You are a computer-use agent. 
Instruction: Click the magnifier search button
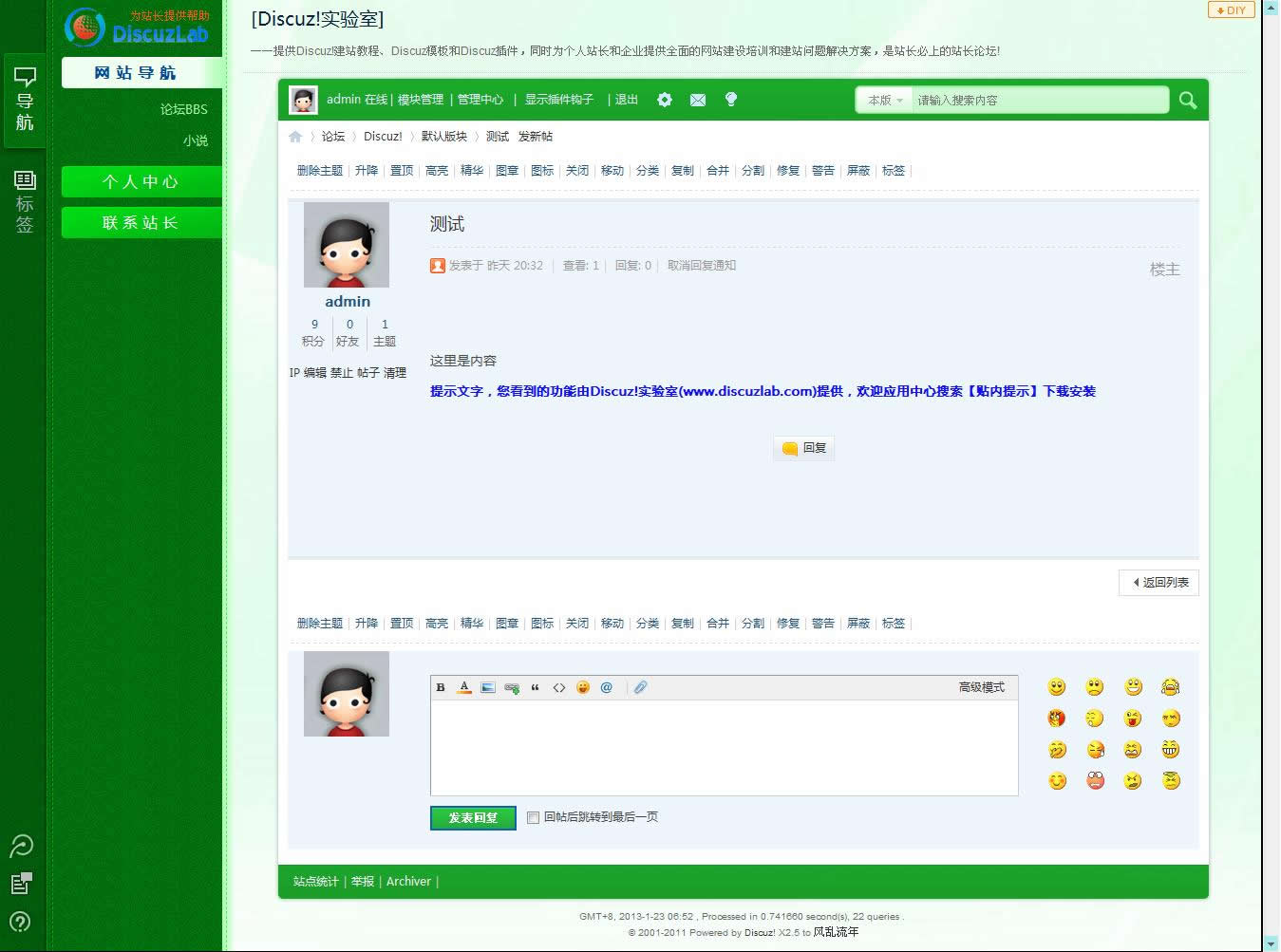click(x=1187, y=100)
